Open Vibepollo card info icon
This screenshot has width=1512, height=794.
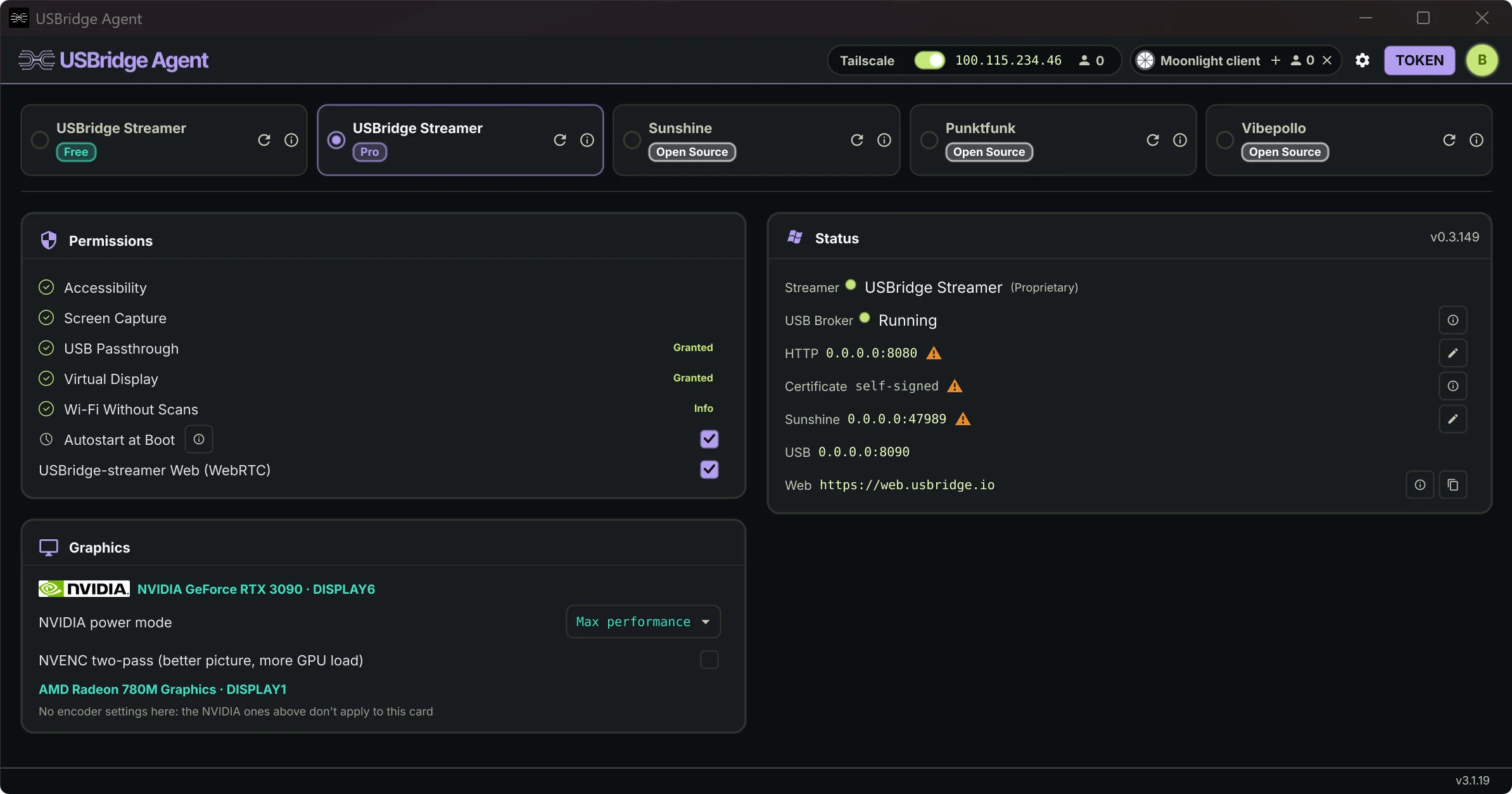tap(1477, 140)
